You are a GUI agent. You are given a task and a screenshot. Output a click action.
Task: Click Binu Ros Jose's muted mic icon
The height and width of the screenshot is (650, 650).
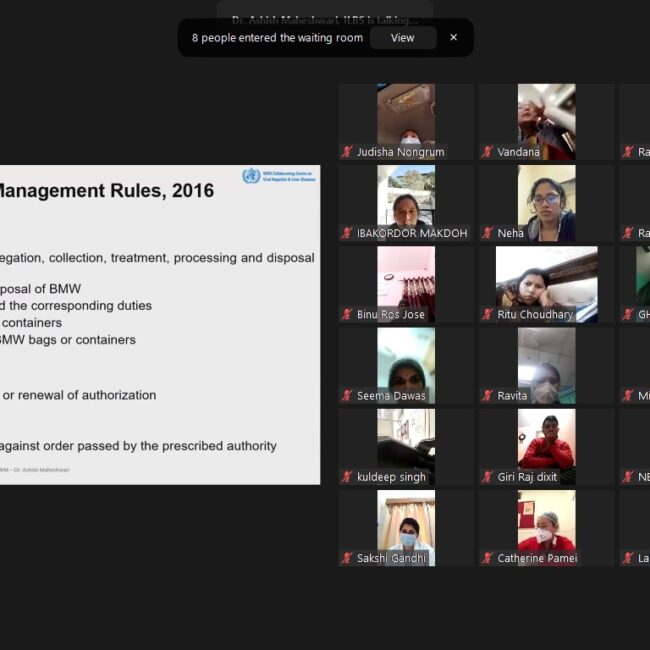[x=347, y=314]
